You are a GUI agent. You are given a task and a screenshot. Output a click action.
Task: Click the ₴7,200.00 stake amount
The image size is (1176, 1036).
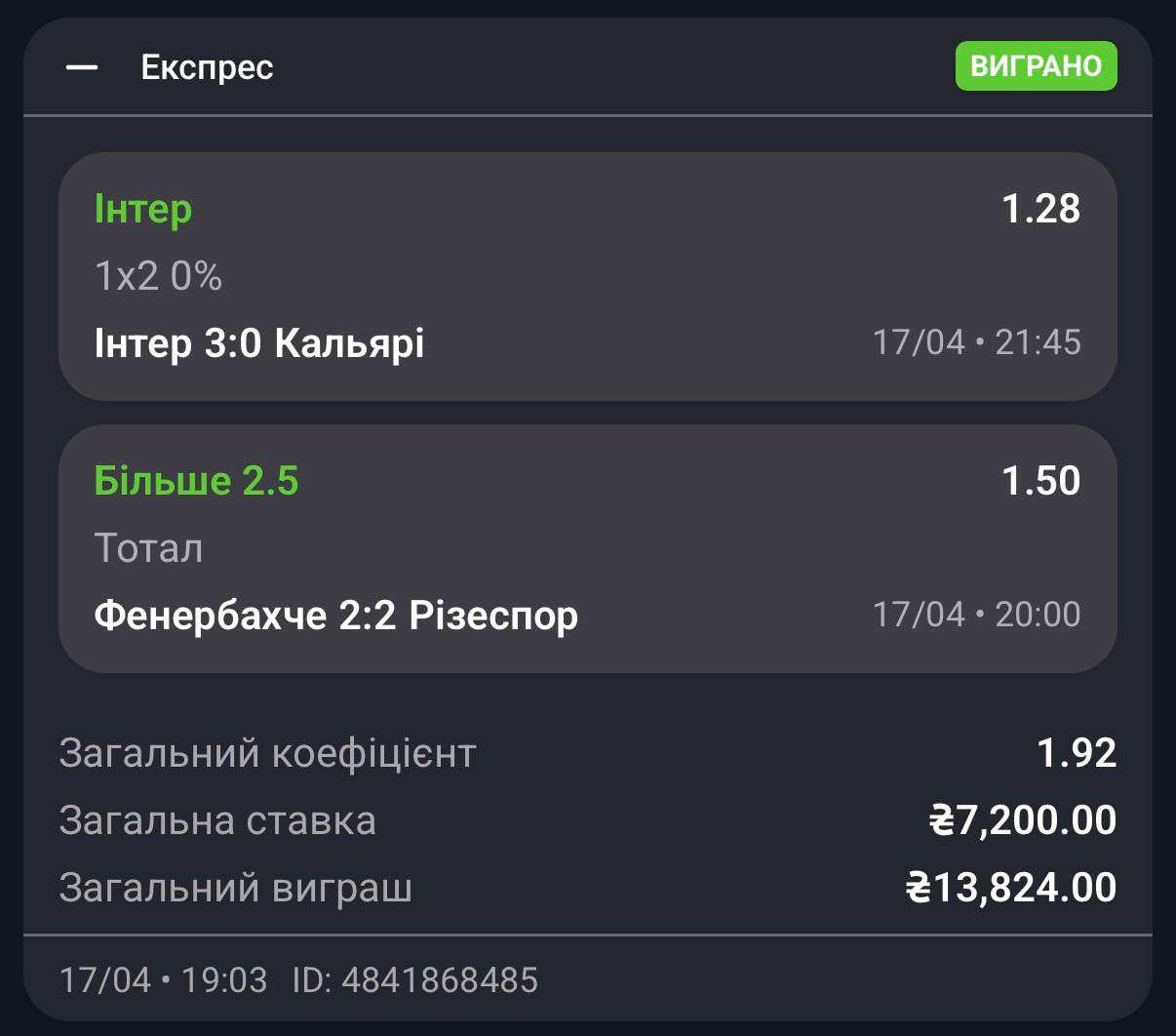(x=1022, y=820)
